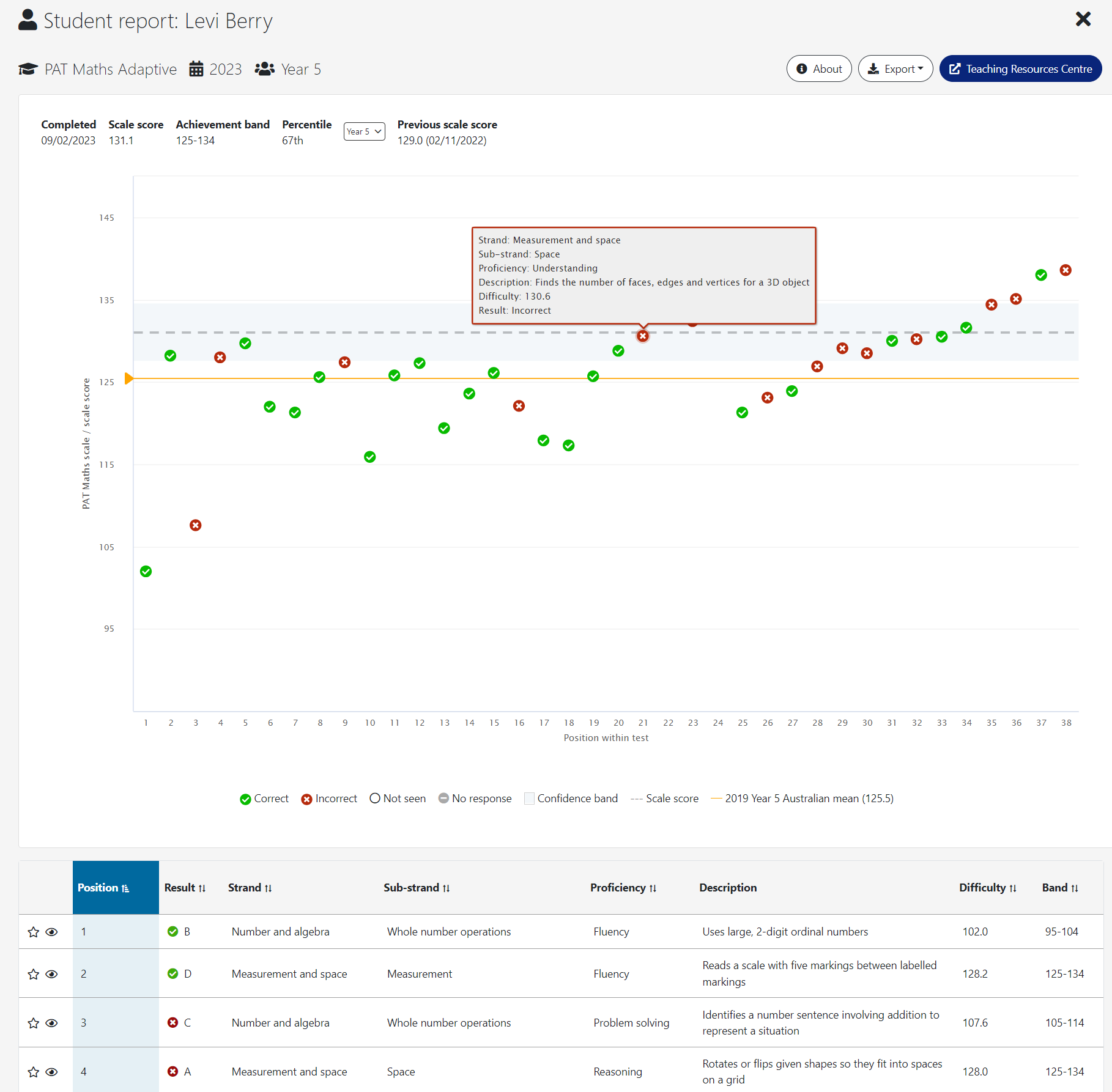Click the incorrect marker at position 3
The height and width of the screenshot is (1092, 1112).
tap(196, 525)
